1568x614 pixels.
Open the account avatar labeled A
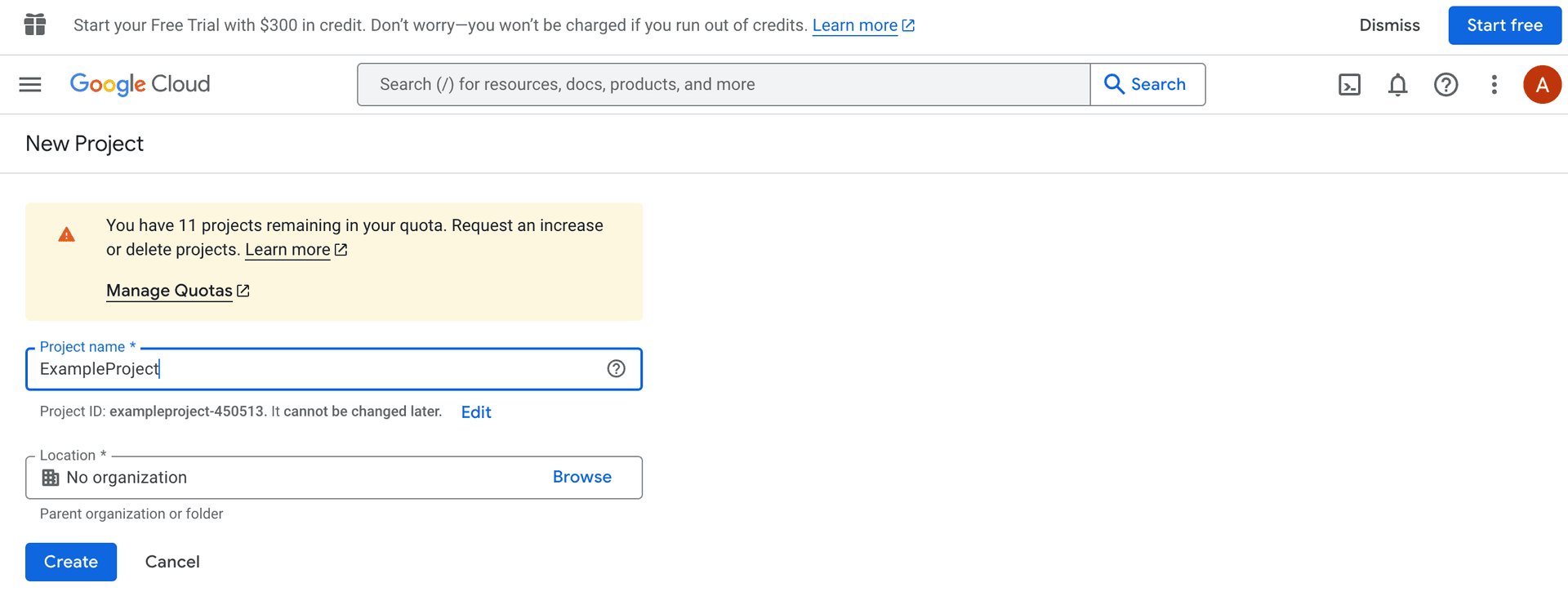tap(1542, 84)
